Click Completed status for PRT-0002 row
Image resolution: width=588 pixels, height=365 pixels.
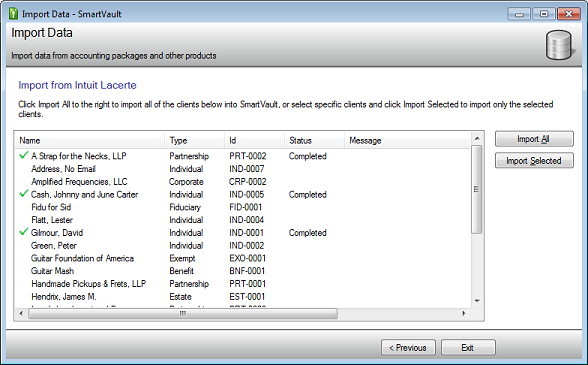(308, 156)
